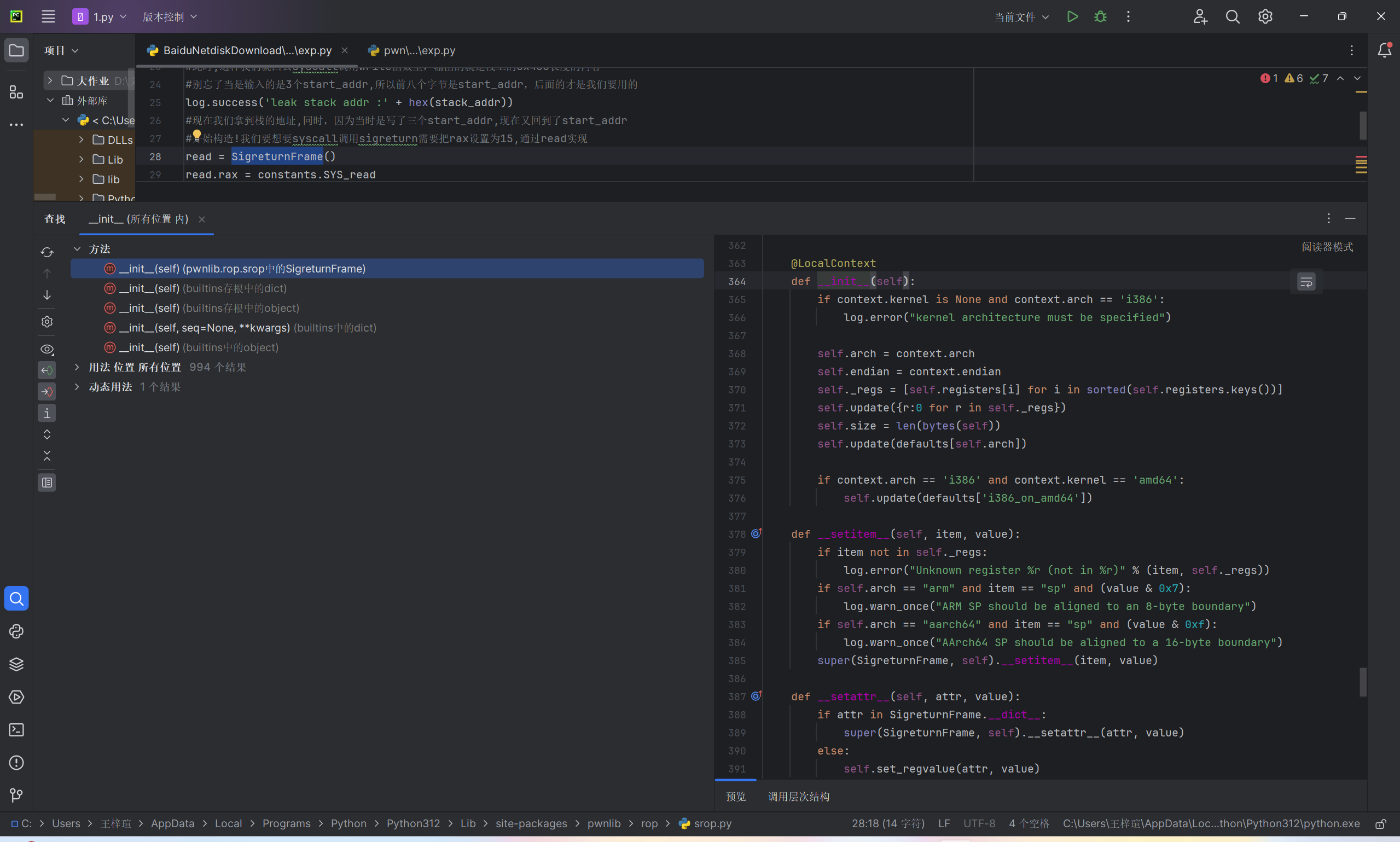Toggle the show read access filter
1400x842 pixels.
(47, 370)
